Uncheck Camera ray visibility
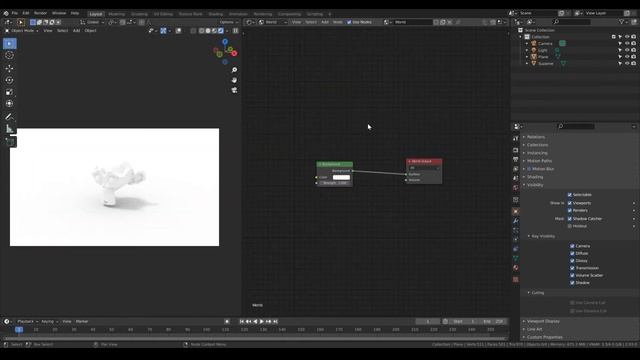 [572, 246]
